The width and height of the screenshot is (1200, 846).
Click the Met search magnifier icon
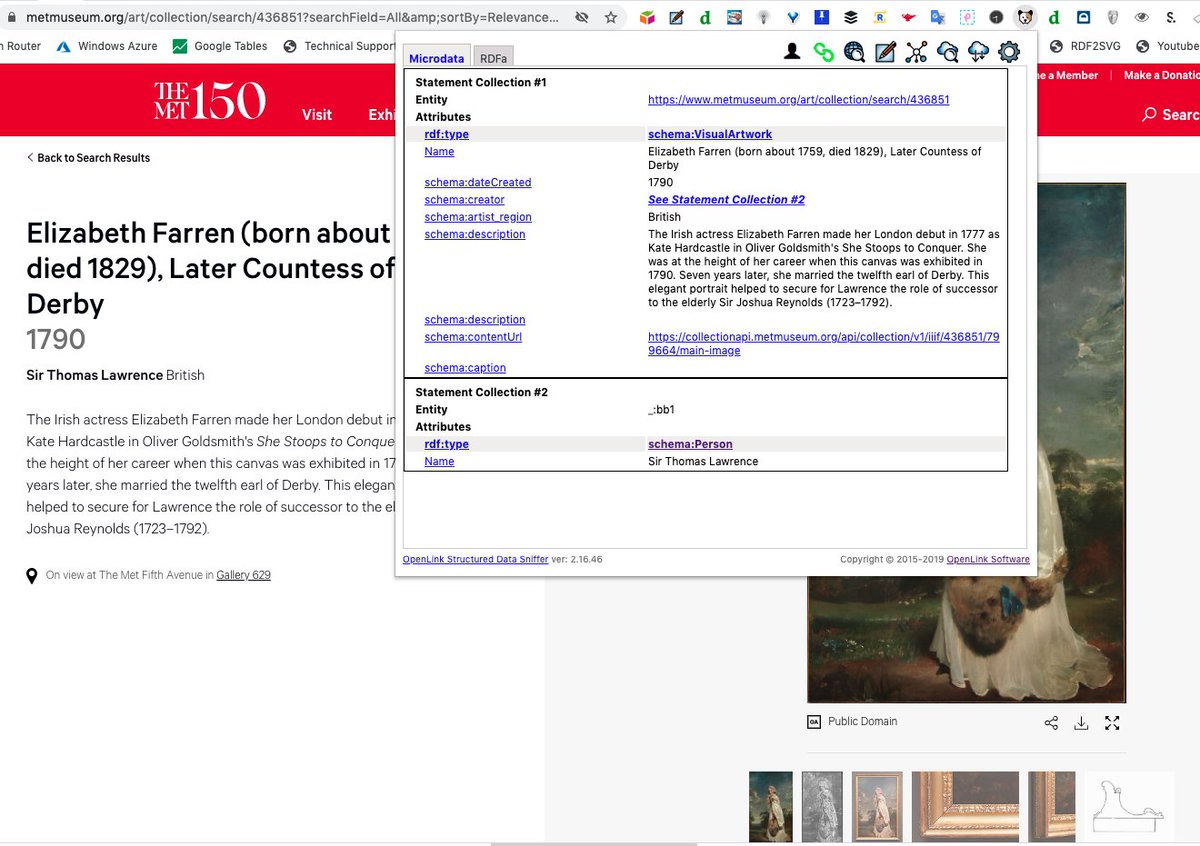click(x=1150, y=114)
